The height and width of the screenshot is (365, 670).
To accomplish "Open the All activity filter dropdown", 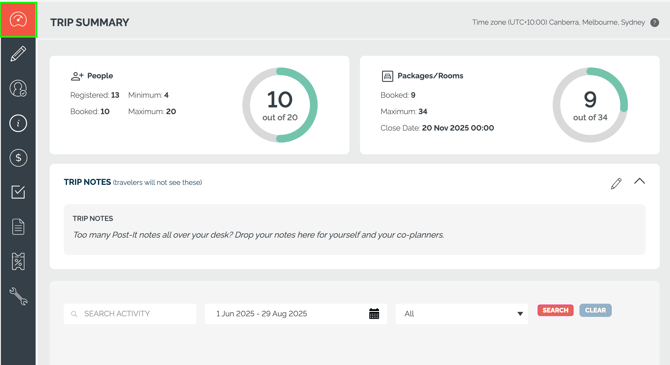I will click(462, 314).
